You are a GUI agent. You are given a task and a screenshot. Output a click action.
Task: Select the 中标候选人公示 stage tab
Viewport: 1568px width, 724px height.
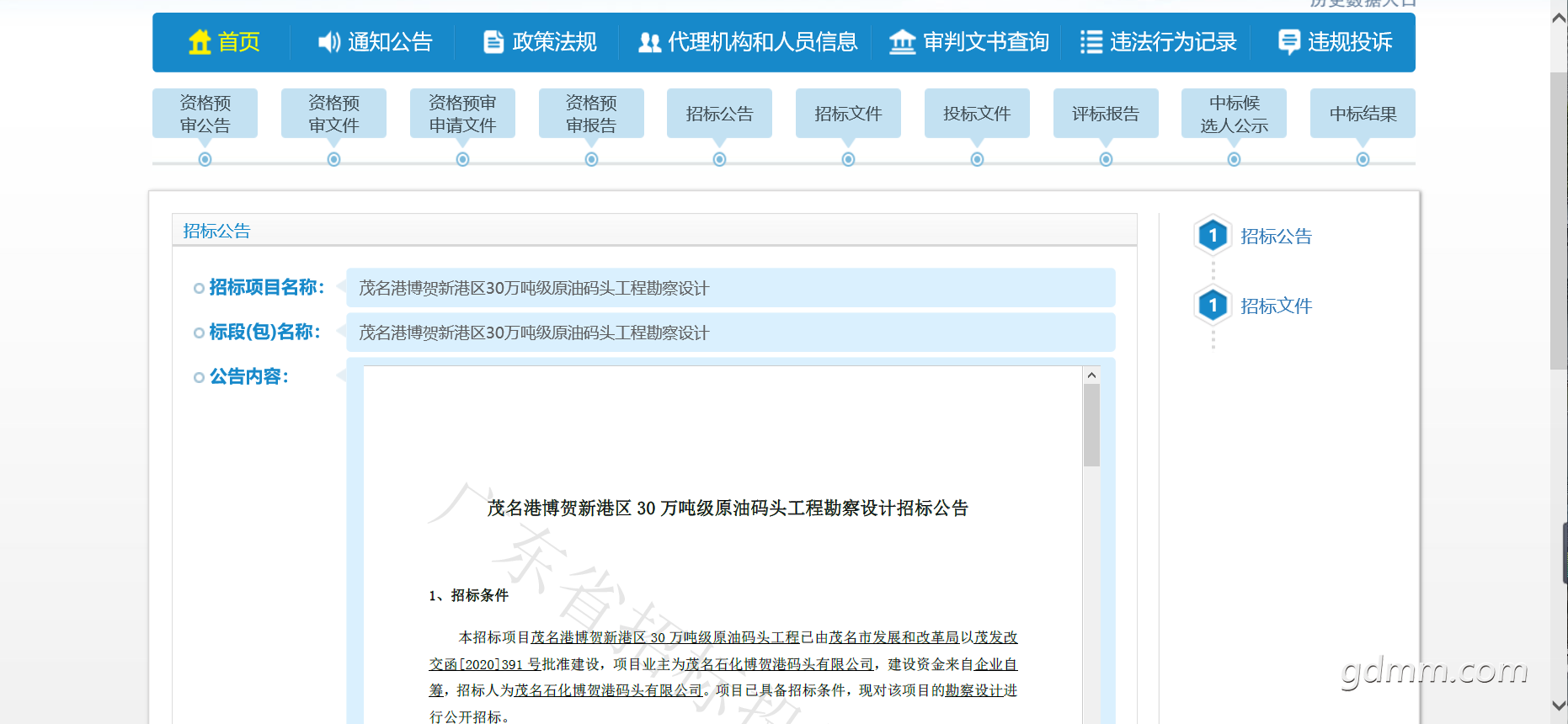pyautogui.click(x=1234, y=114)
